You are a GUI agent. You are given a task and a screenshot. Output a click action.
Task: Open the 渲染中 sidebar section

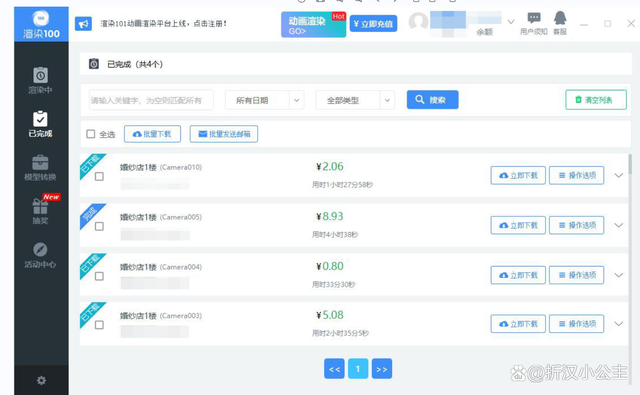pos(40,80)
